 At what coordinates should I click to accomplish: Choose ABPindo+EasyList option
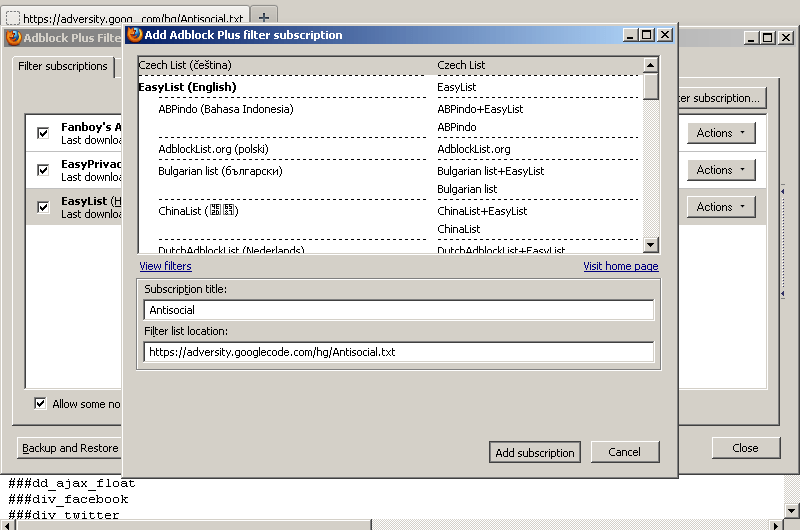pos(480,109)
